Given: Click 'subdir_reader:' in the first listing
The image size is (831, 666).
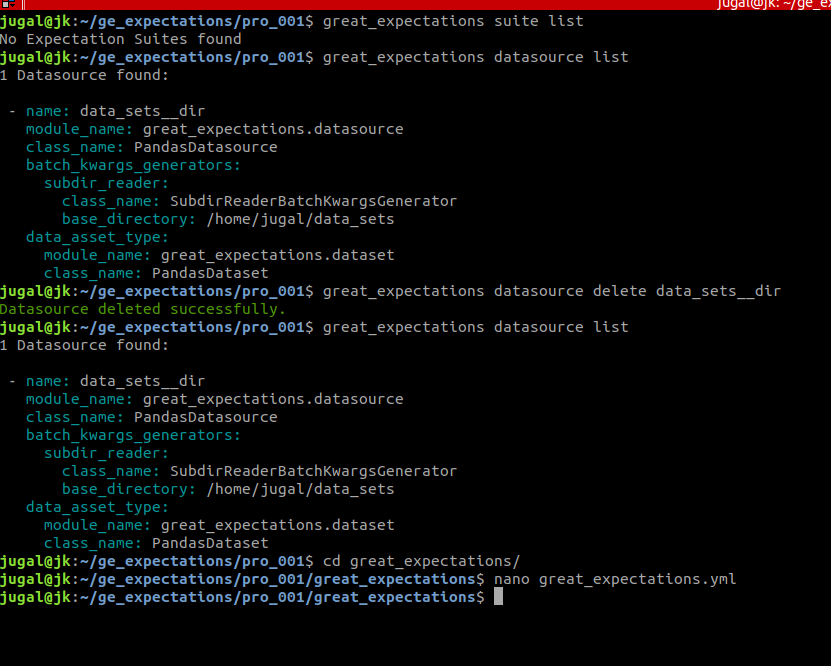Looking at the screenshot, I should (107, 183).
